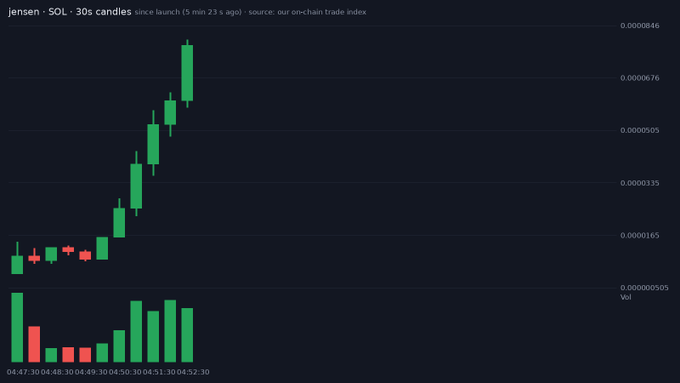Viewport: 680px width, 383px height.
Task: Click the chart title "jensen · SOL · 30s candles"
Action: [x=69, y=12]
